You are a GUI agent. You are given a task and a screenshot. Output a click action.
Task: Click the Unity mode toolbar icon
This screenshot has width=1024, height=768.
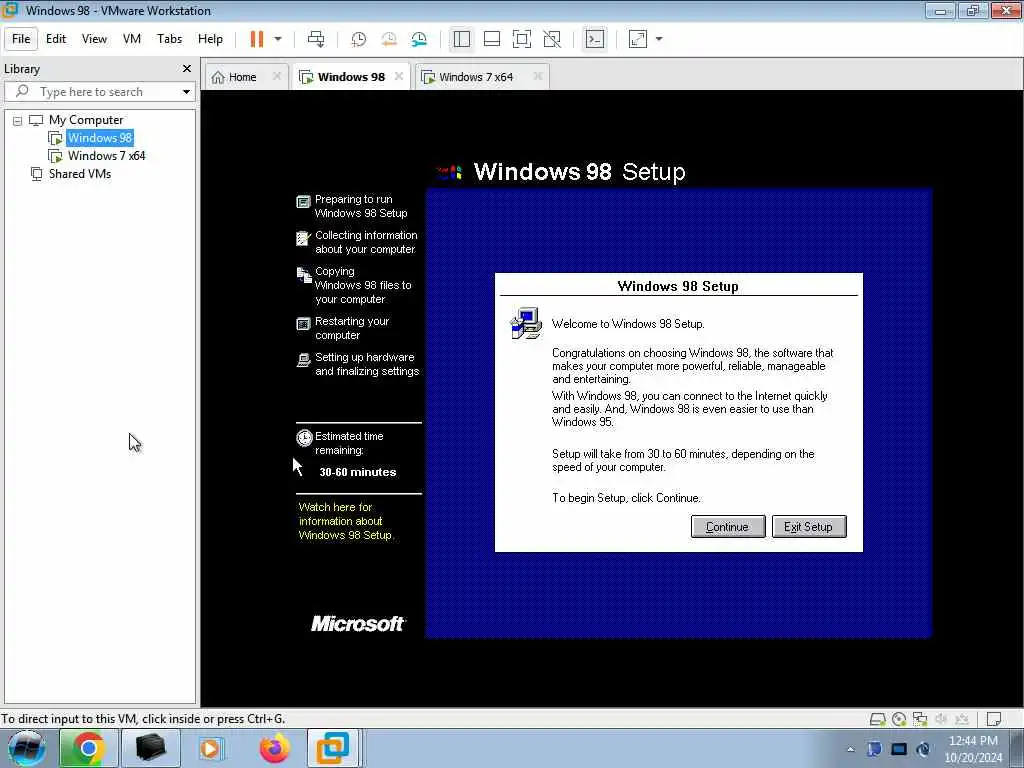pyautogui.click(x=552, y=39)
